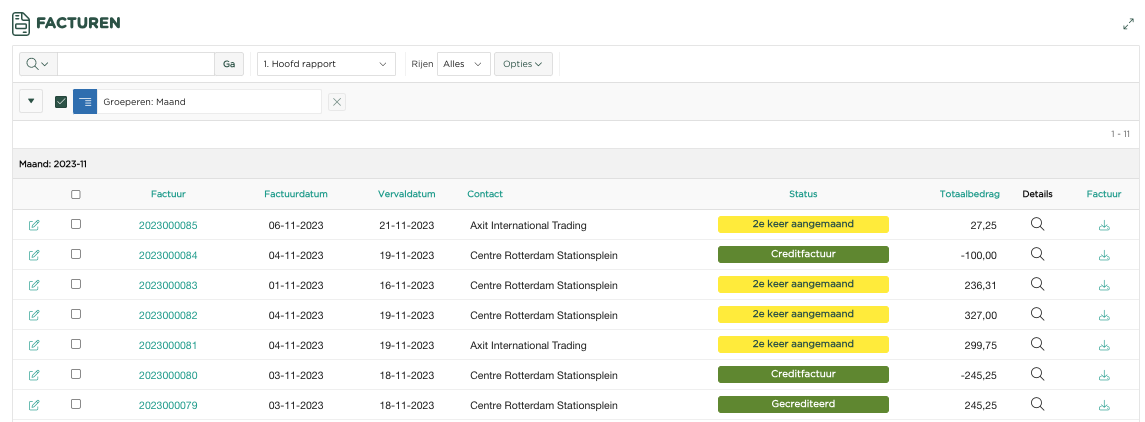1145x422 pixels.
Task: Open details magnifier for invoice 2023000079
Action: 1037,405
